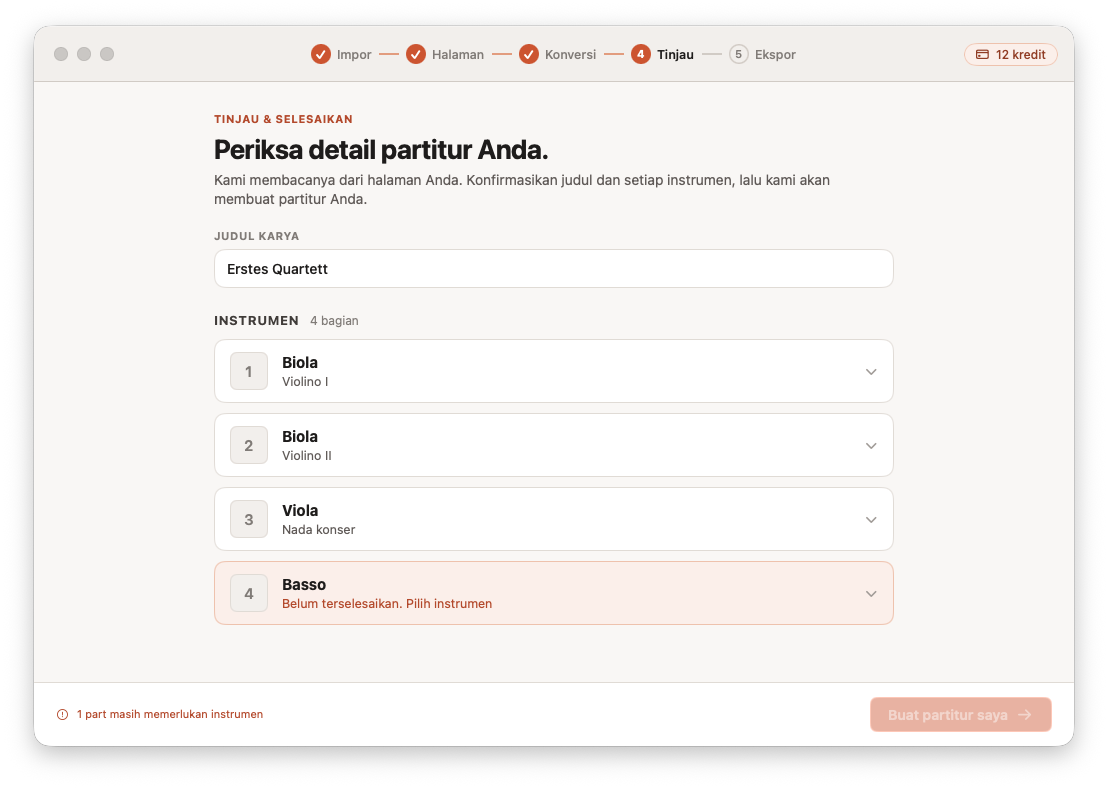Click the Buat partitur saya button
This screenshot has height=788, width=1108.
point(960,715)
